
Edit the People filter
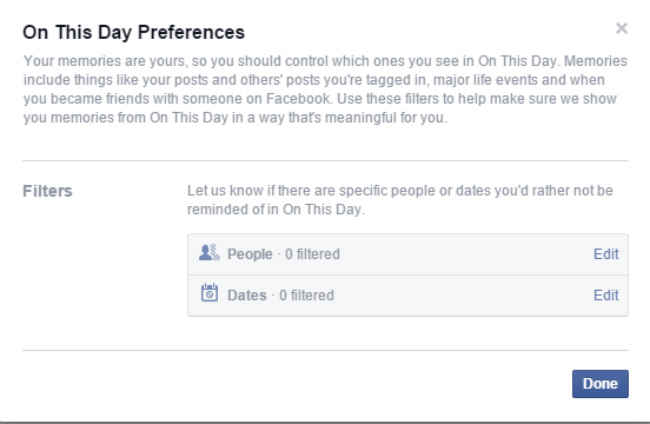click(x=606, y=254)
